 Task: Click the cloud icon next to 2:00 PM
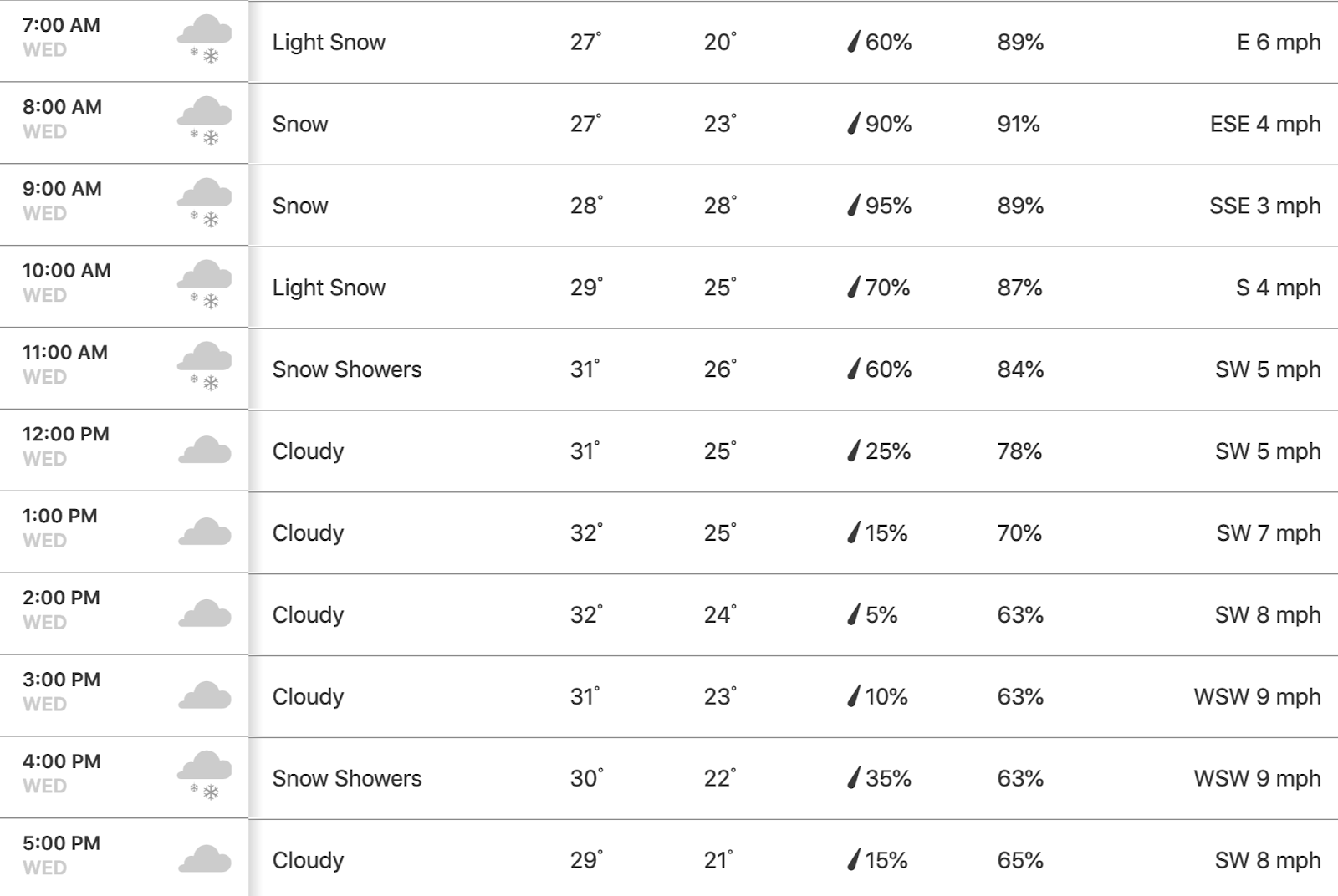coord(204,614)
